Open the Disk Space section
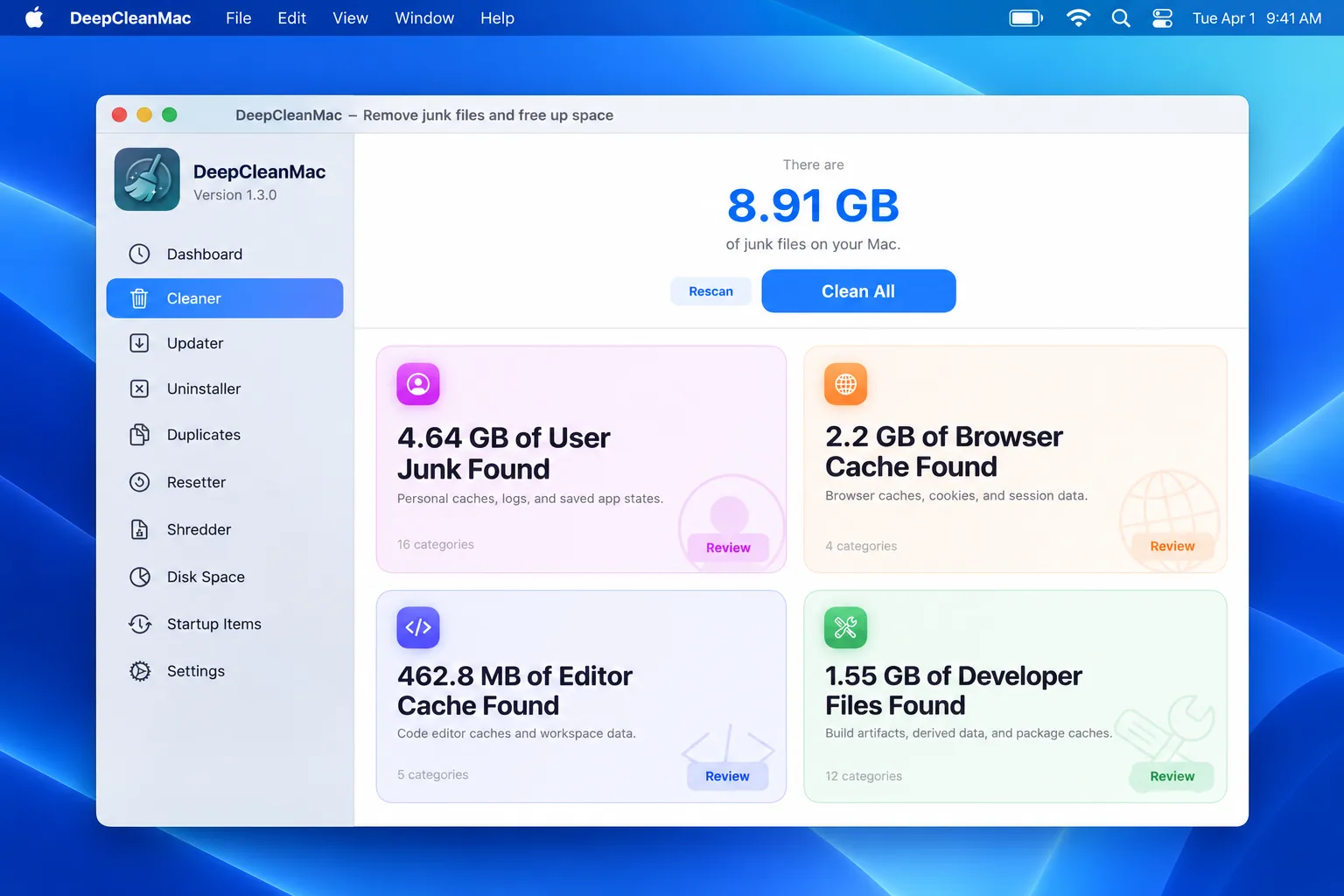 tap(225, 577)
